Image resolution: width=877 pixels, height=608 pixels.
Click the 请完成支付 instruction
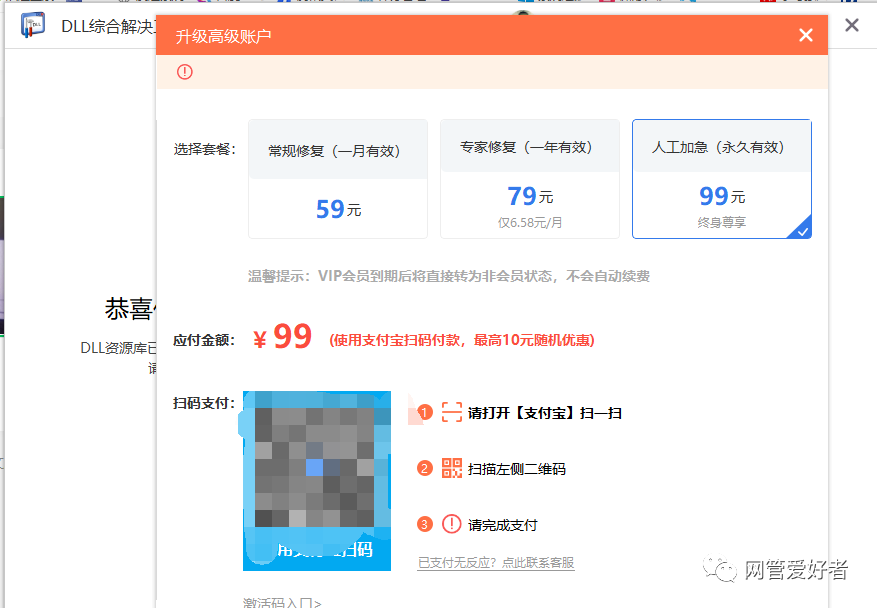coord(502,525)
